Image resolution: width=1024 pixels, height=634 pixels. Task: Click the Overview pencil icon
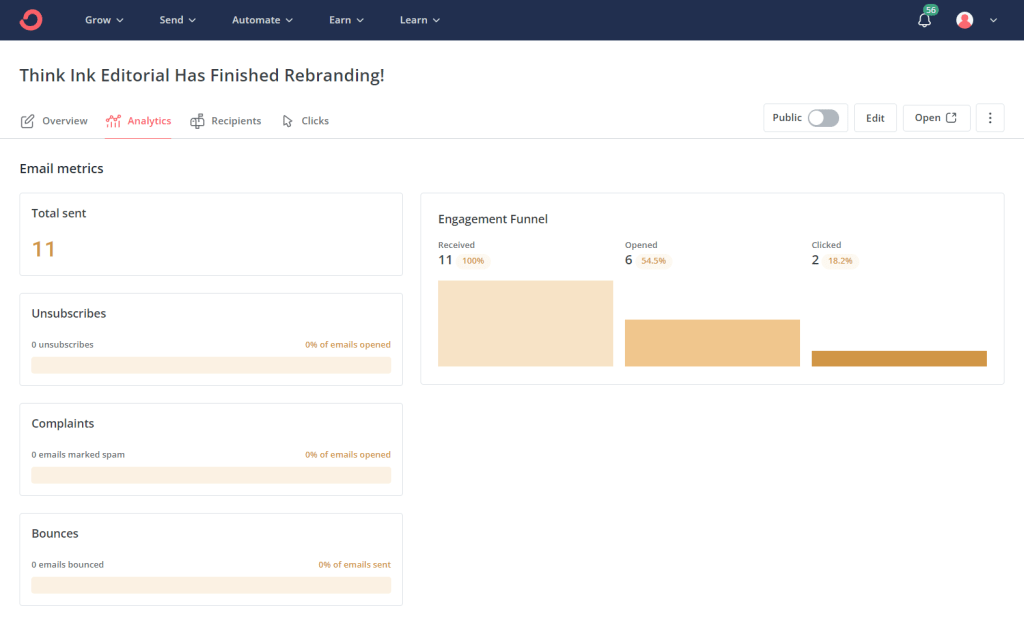click(x=28, y=121)
